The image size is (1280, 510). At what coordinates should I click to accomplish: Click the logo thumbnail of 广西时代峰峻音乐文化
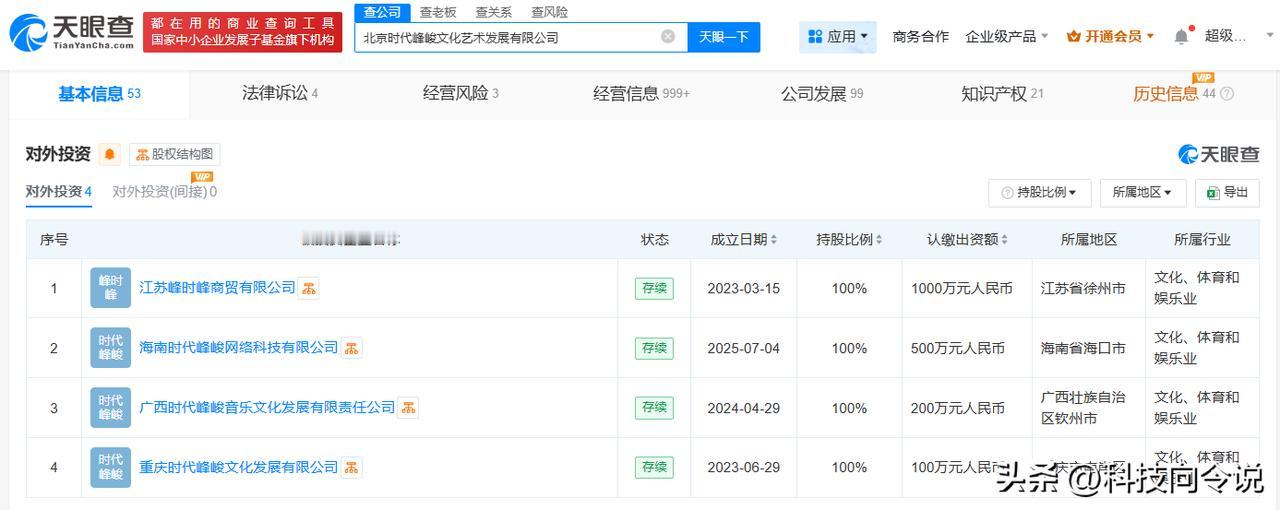pyautogui.click(x=110, y=408)
